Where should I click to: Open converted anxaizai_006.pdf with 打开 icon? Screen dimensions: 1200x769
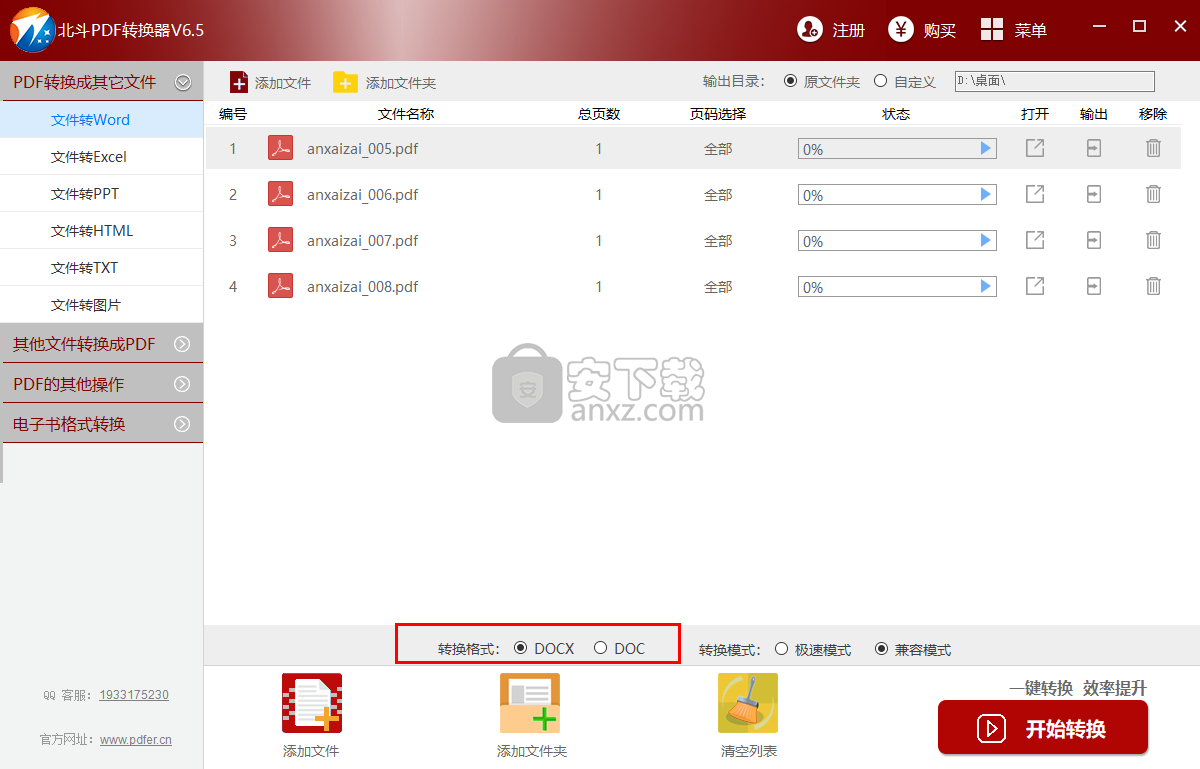(1035, 194)
